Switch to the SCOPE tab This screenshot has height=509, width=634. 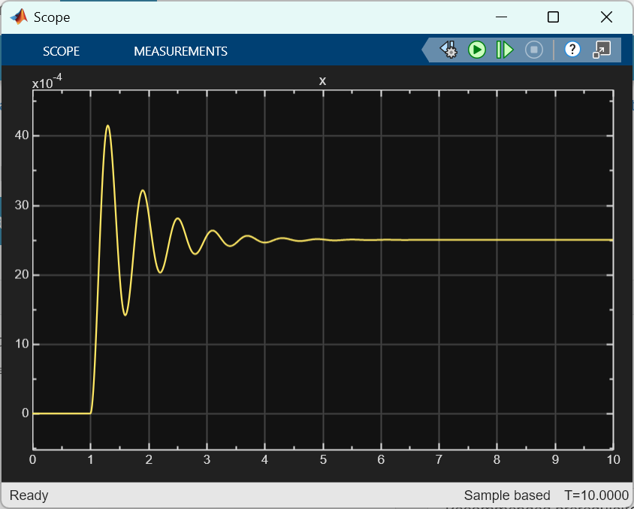pos(61,51)
